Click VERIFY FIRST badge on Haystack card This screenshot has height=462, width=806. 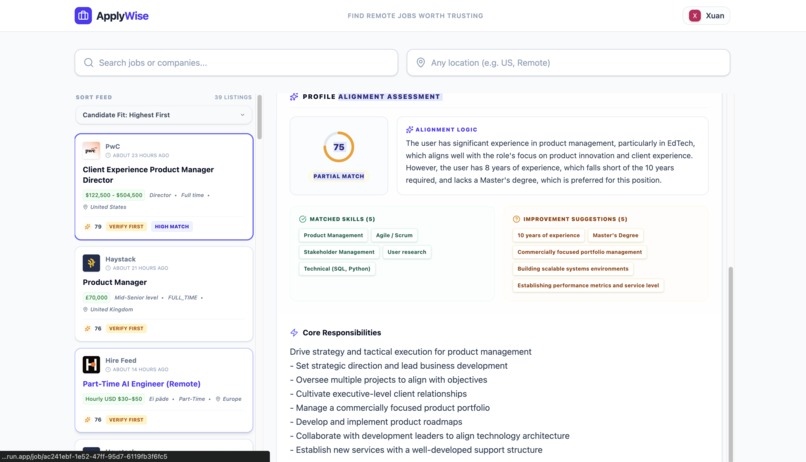(126, 328)
